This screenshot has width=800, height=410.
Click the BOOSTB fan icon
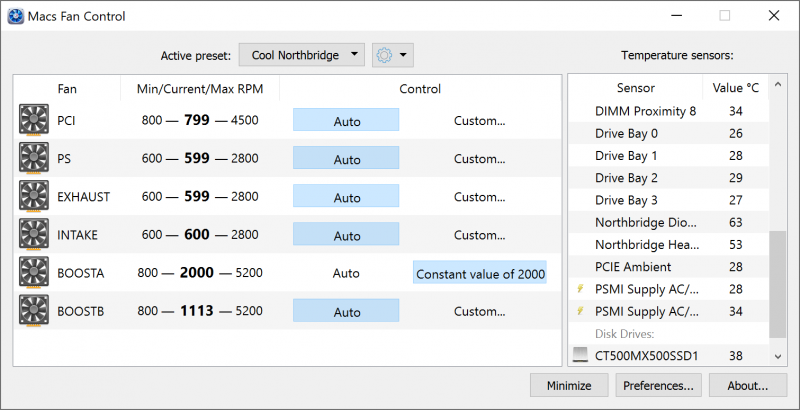pyautogui.click(x=34, y=311)
